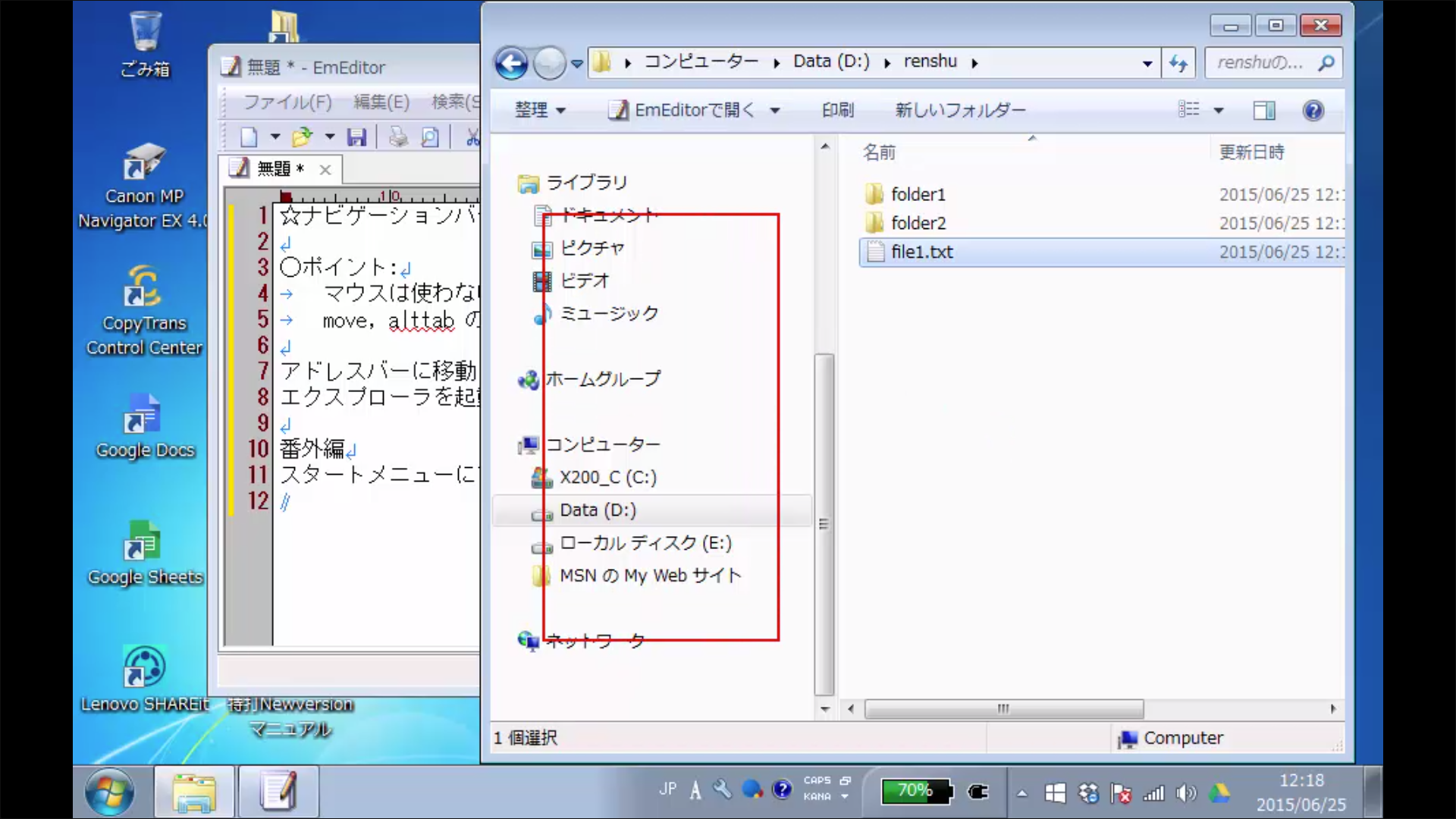Toggle the preview pane button
The width and height of the screenshot is (1456, 819).
coord(1263,111)
